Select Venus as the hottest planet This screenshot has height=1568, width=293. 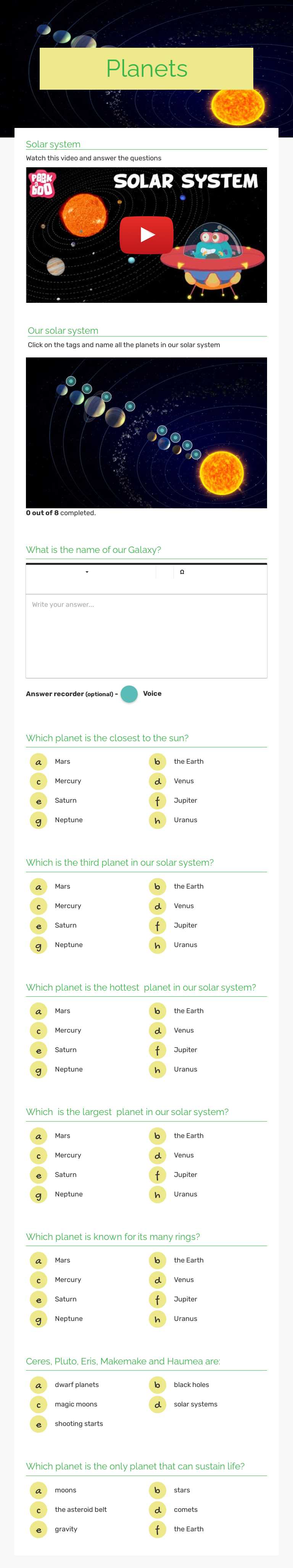pyautogui.click(x=158, y=1030)
